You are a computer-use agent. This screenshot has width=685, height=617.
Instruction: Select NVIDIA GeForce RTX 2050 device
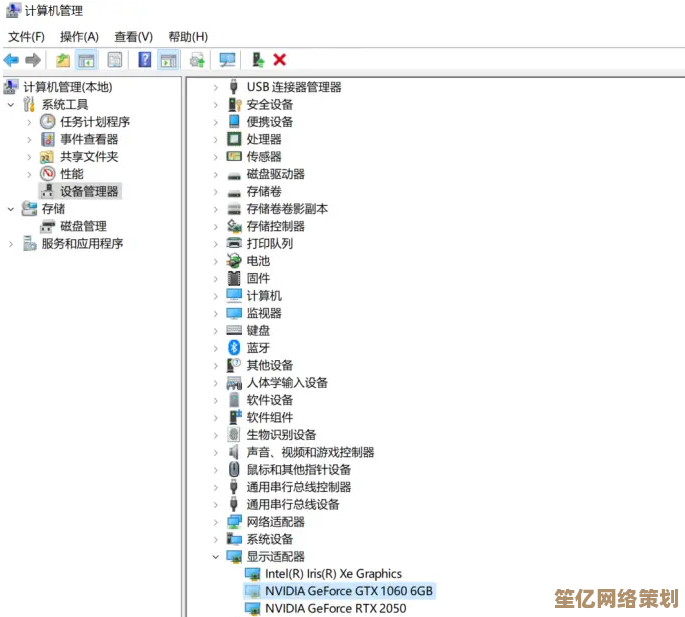[335, 608]
